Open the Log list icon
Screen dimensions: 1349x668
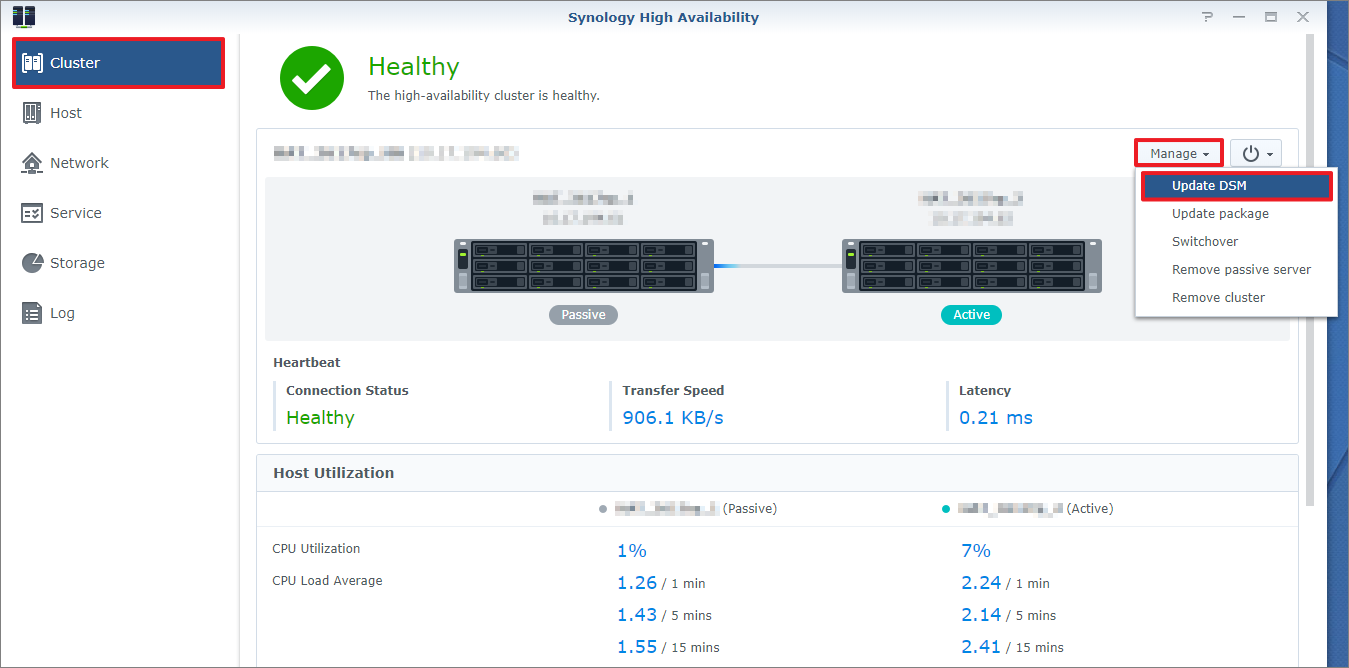tap(32, 313)
